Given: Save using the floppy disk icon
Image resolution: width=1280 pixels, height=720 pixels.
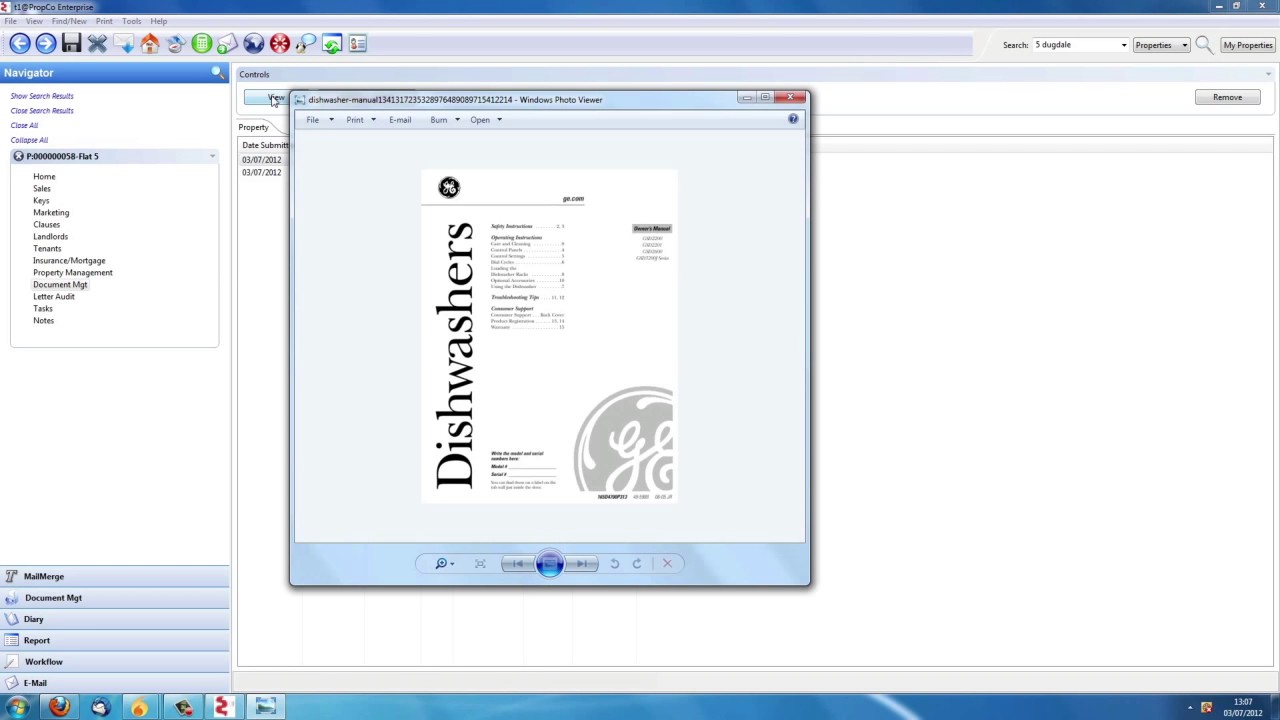Looking at the screenshot, I should 71,44.
